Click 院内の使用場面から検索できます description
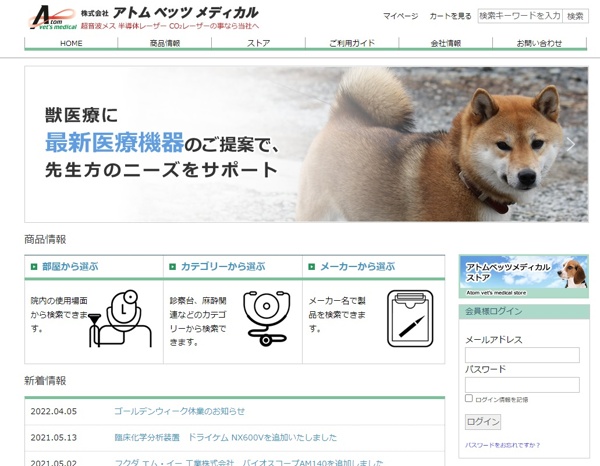 59,314
